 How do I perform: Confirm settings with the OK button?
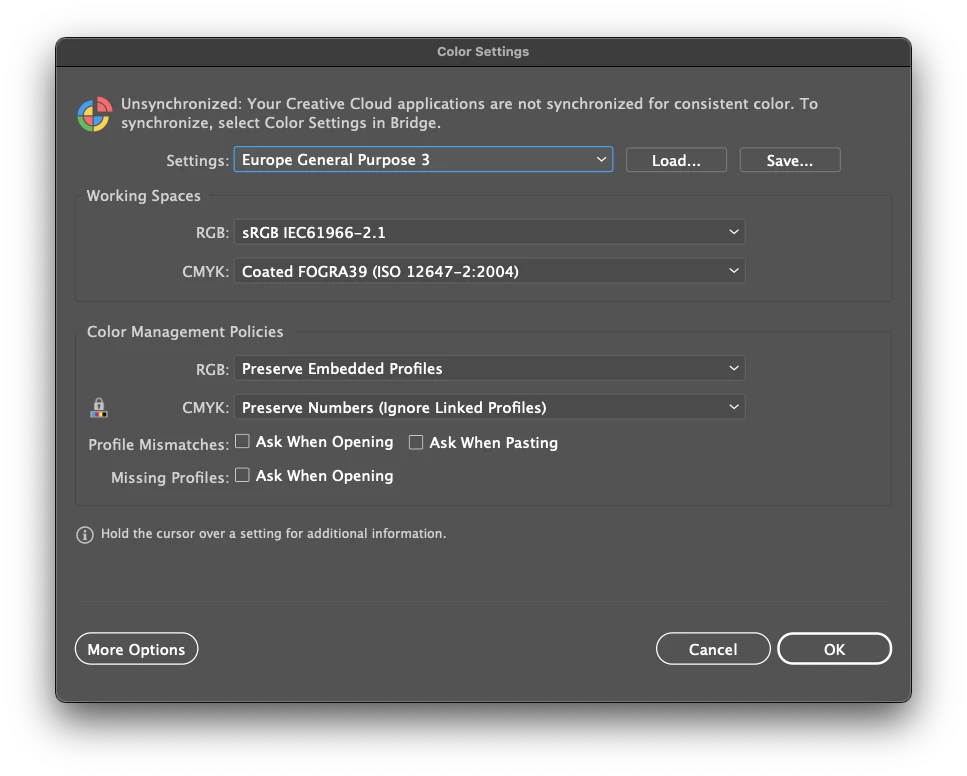(834, 649)
